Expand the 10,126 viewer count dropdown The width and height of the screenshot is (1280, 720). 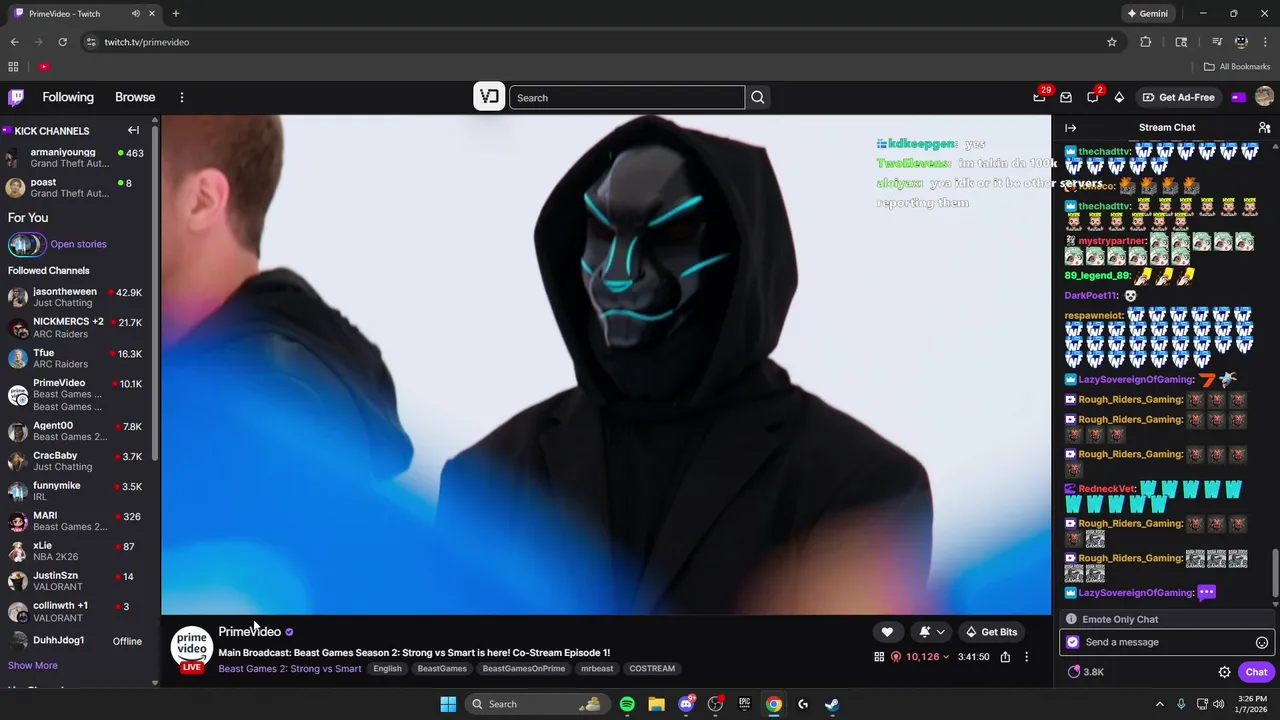pyautogui.click(x=920, y=657)
